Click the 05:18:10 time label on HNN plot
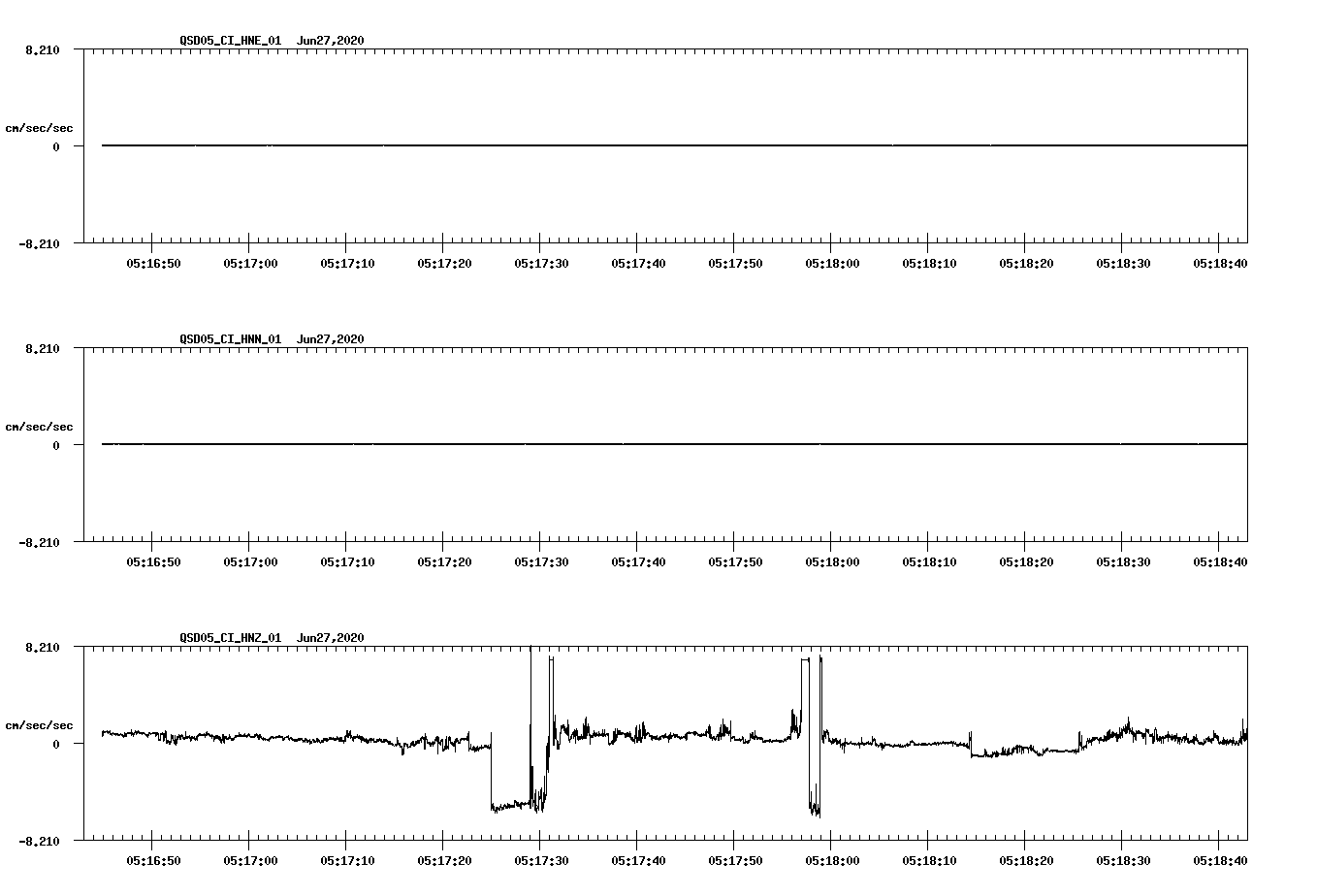1317x896 pixels. tap(929, 562)
